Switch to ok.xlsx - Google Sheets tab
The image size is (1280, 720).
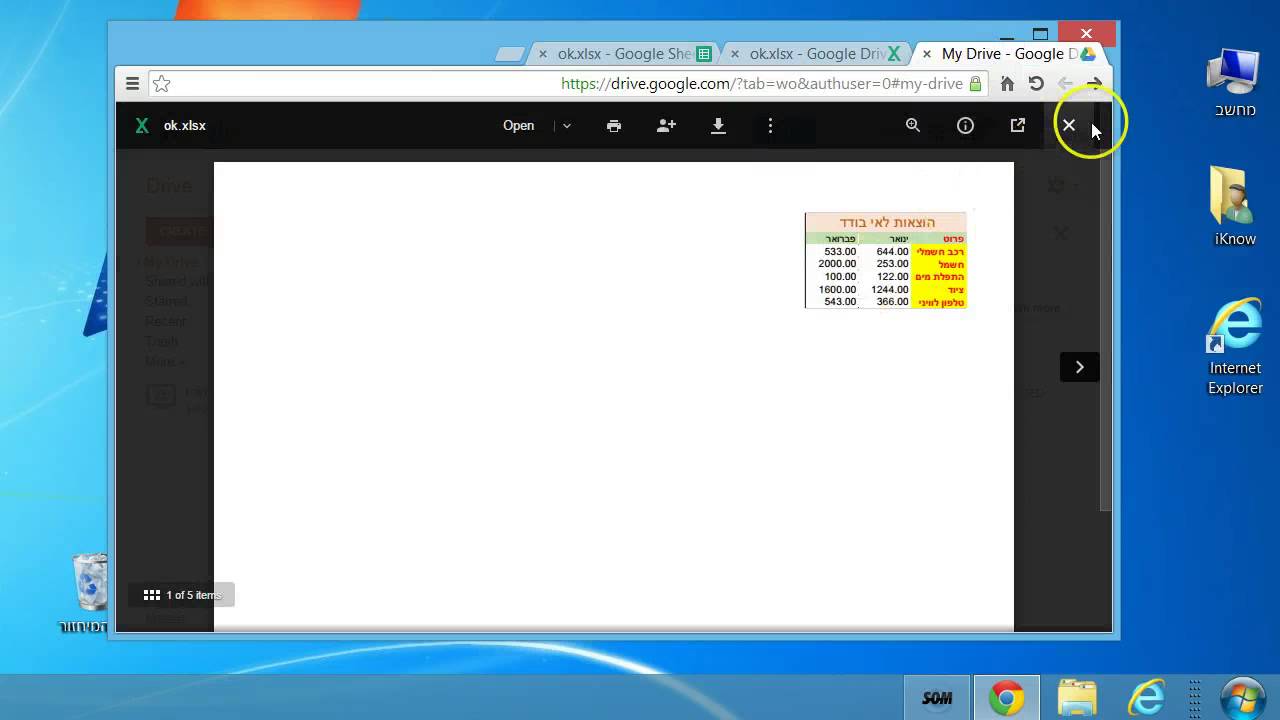click(x=624, y=54)
